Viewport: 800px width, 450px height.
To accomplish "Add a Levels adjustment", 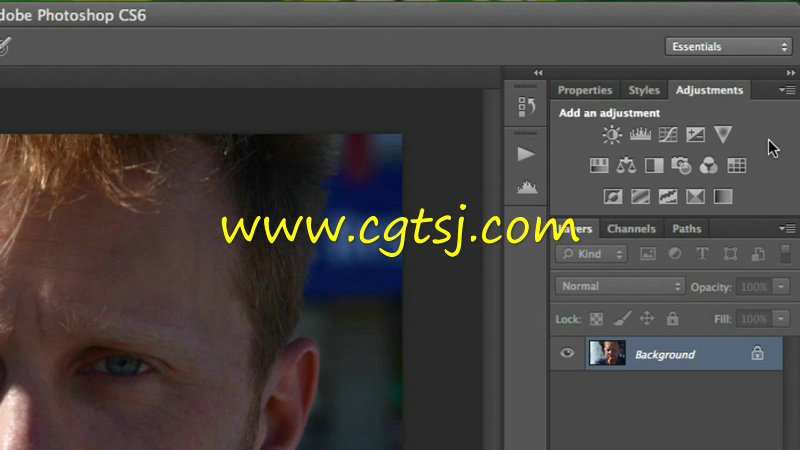I will click(640, 135).
